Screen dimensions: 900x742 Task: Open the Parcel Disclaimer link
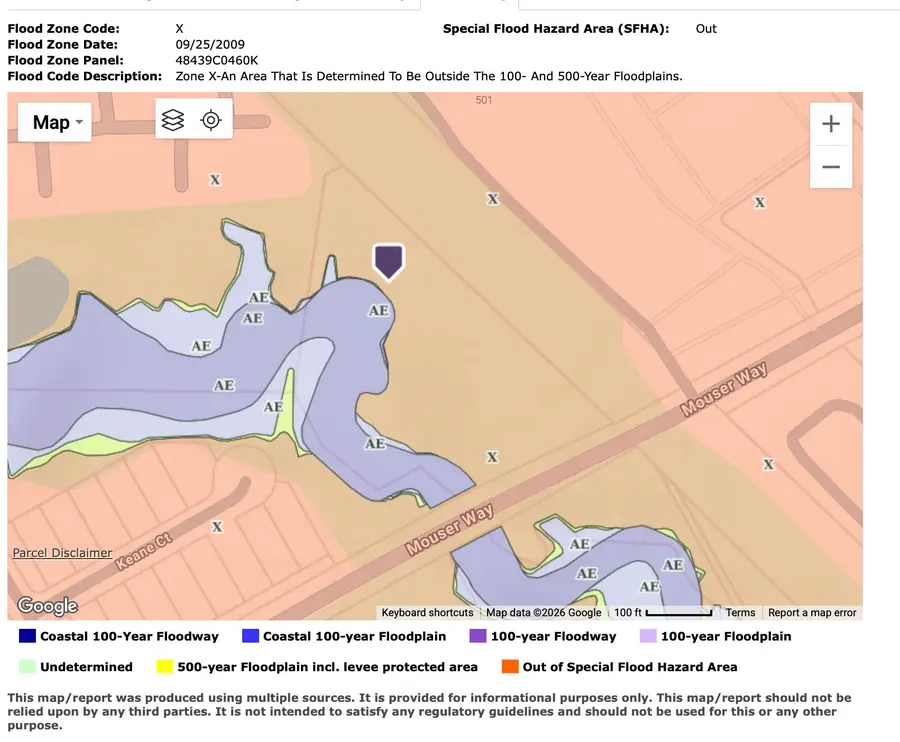coord(62,553)
